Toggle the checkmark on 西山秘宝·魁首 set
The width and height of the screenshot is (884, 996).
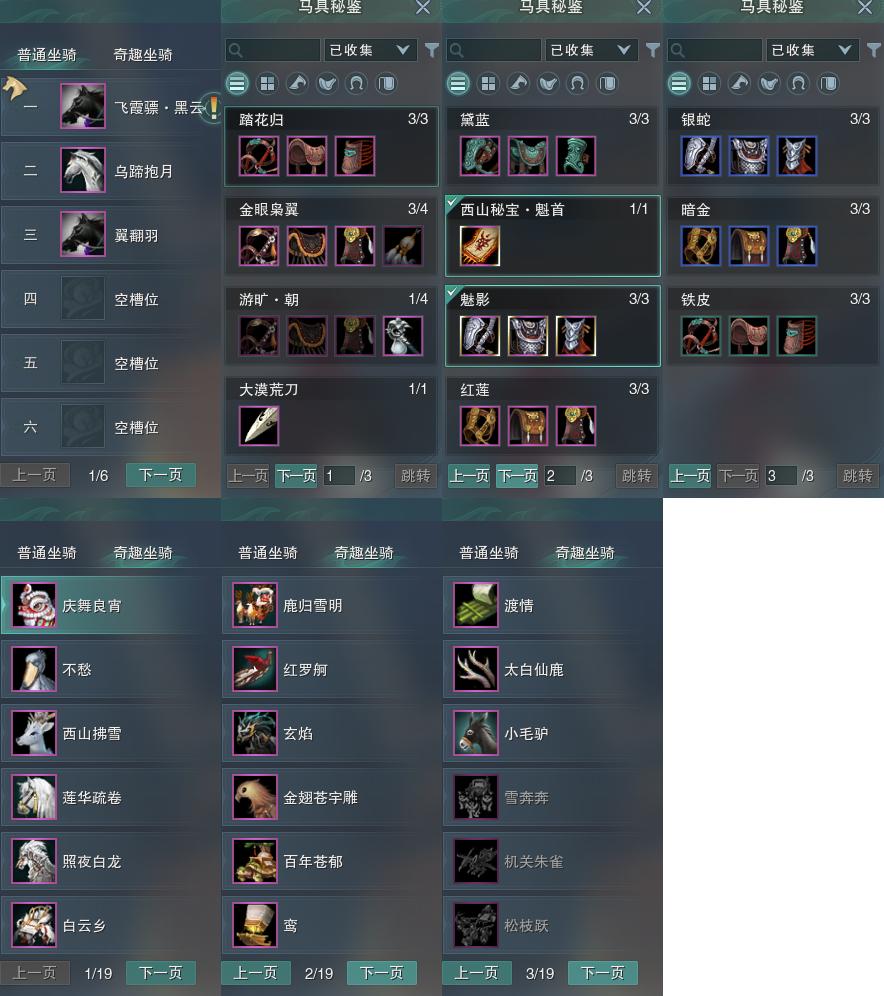coord(452,202)
